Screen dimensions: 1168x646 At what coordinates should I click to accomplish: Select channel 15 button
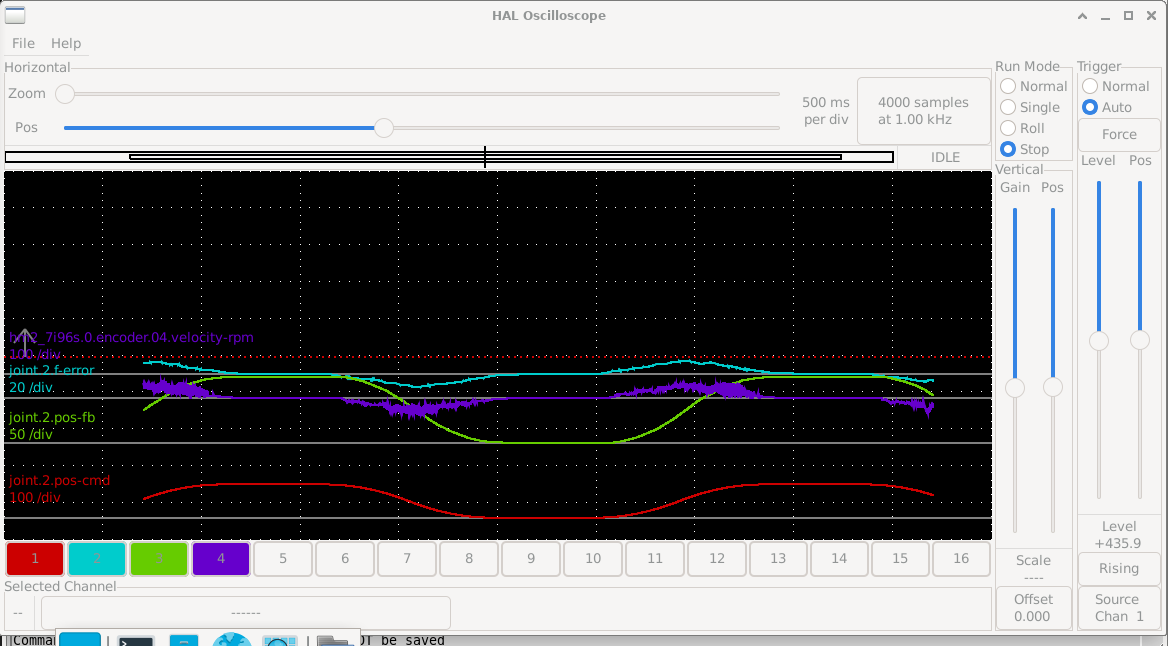(900, 558)
